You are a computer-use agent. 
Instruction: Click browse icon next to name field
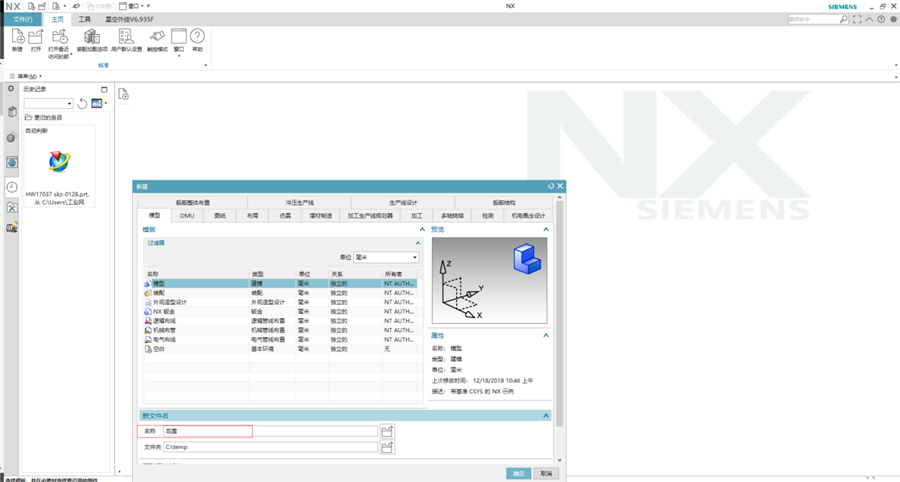pos(387,431)
